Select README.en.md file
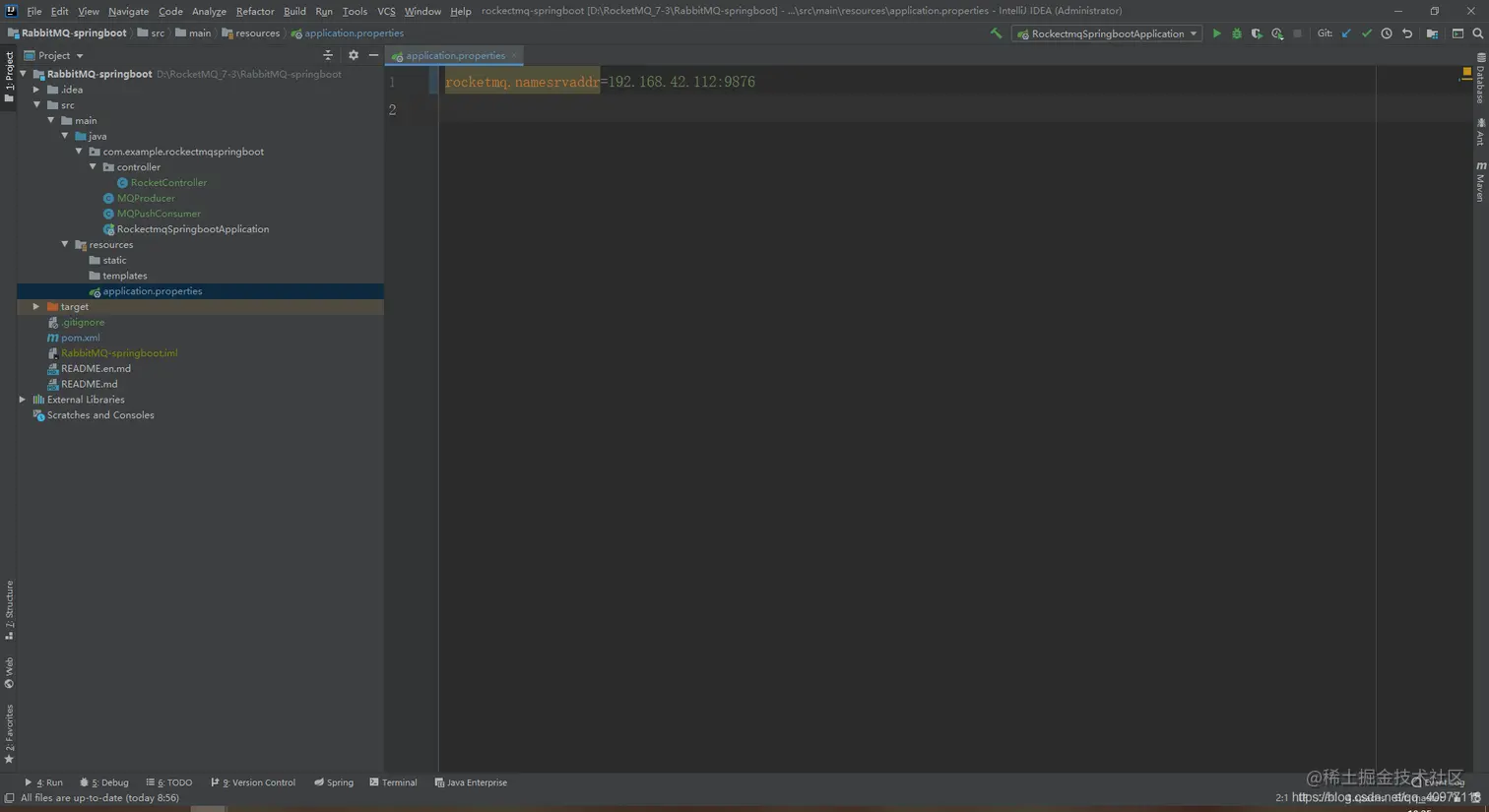Viewport: 1489px width, 812px height. pyautogui.click(x=96, y=369)
